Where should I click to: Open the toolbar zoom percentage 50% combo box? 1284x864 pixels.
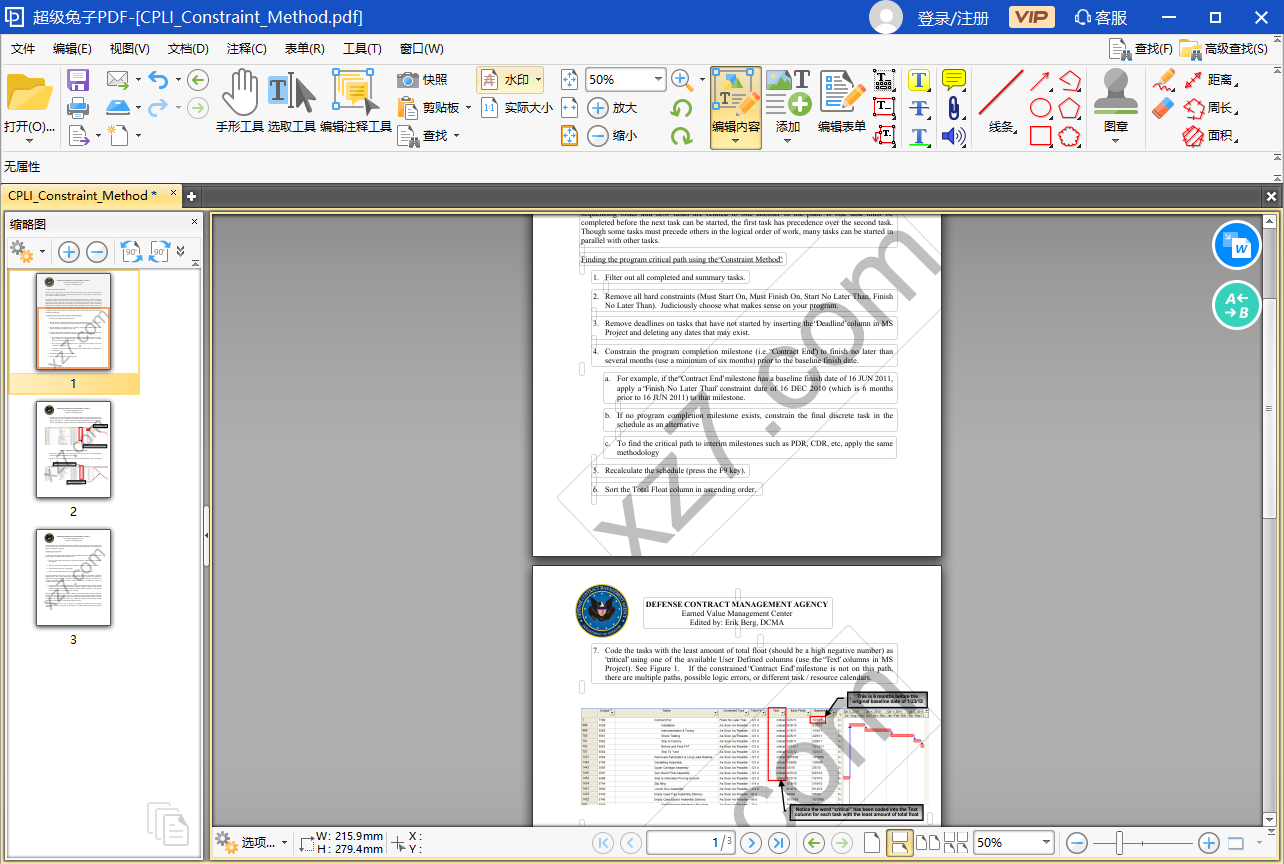pos(626,79)
